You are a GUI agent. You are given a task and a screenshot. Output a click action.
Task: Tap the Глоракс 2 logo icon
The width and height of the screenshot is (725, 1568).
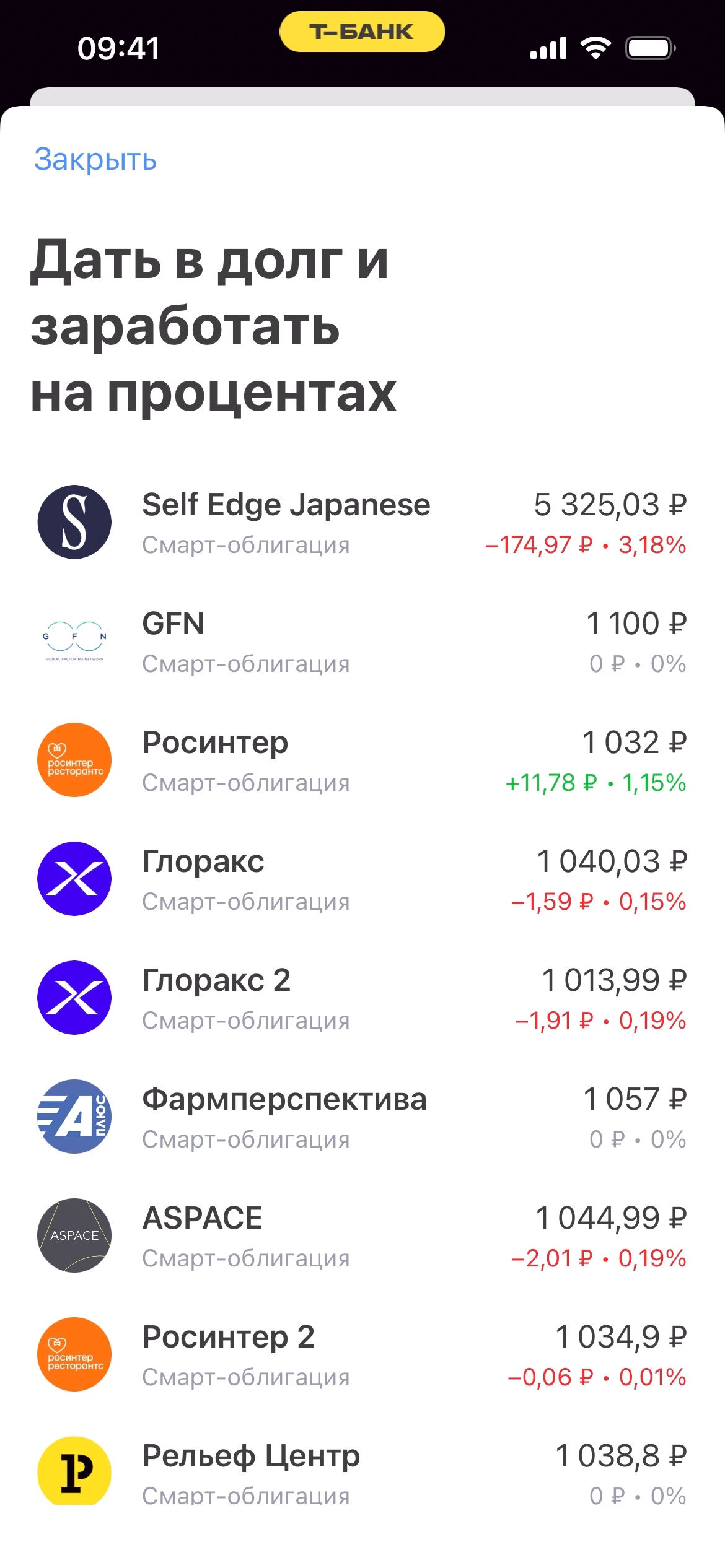coord(74,998)
